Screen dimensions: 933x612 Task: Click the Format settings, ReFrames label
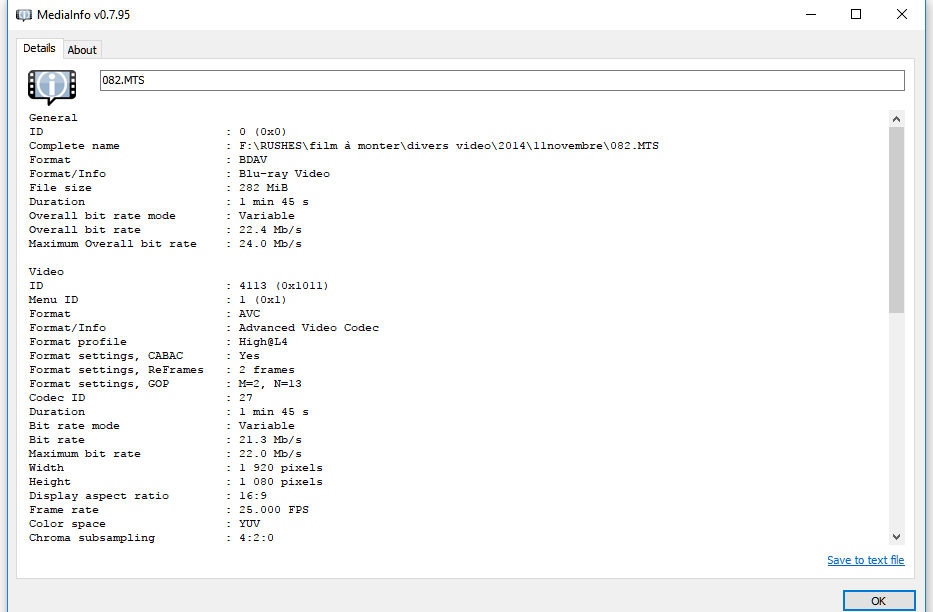116,370
